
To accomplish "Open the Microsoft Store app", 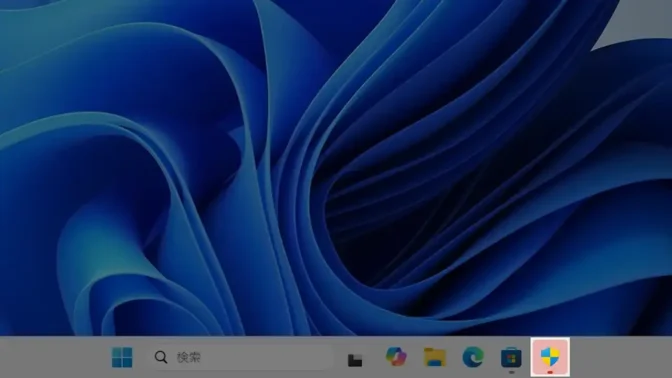I will click(511, 357).
